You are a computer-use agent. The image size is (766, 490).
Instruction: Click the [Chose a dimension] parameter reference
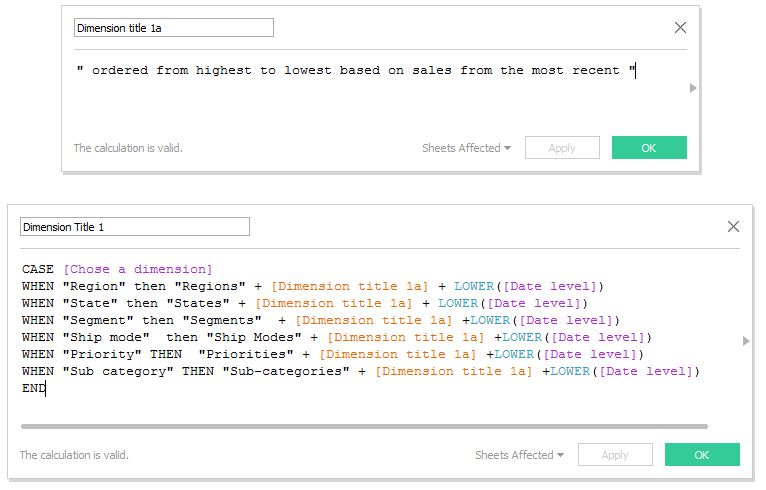click(x=138, y=269)
